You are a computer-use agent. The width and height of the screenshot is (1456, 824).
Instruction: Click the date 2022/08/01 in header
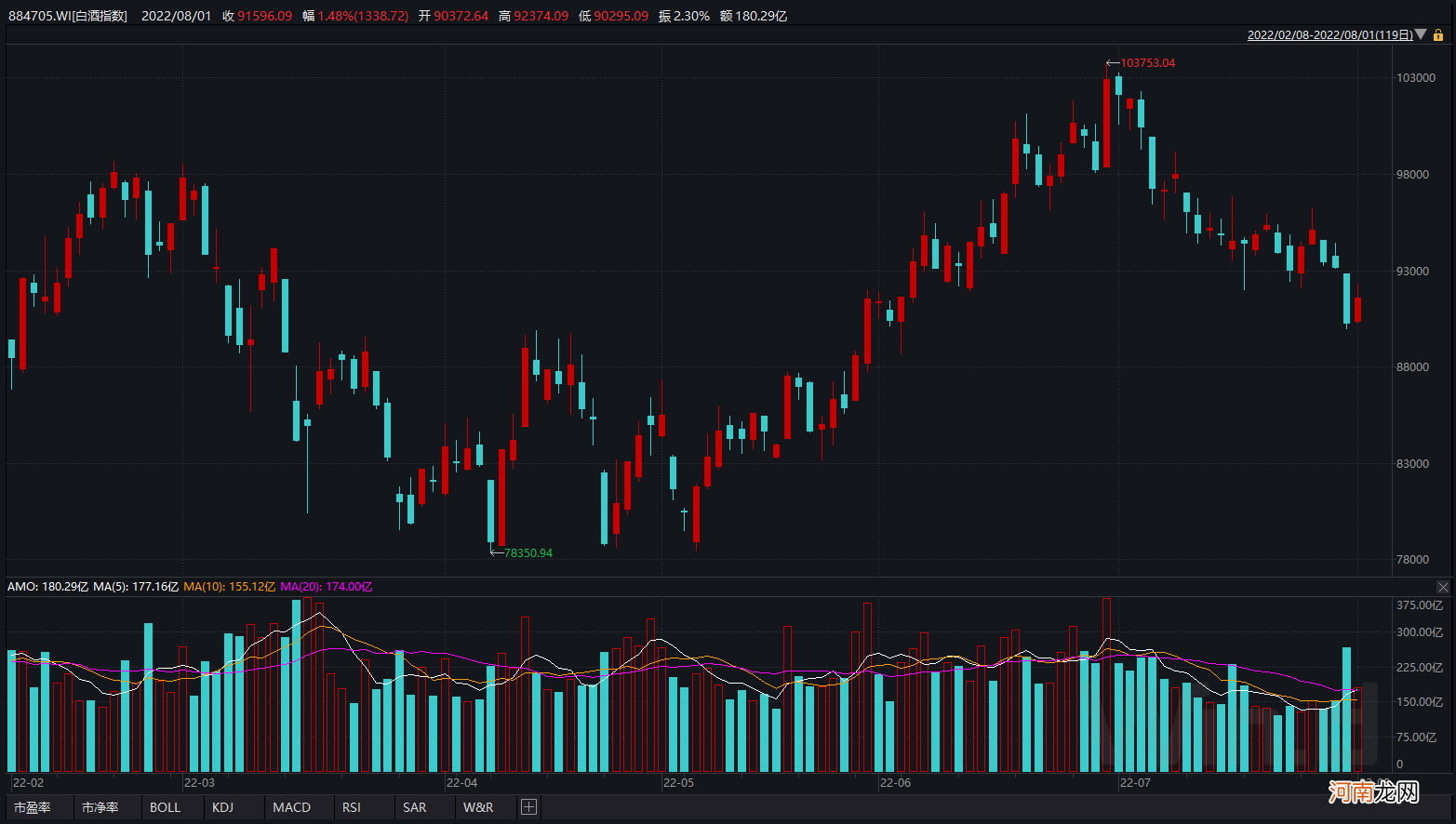coord(177,16)
